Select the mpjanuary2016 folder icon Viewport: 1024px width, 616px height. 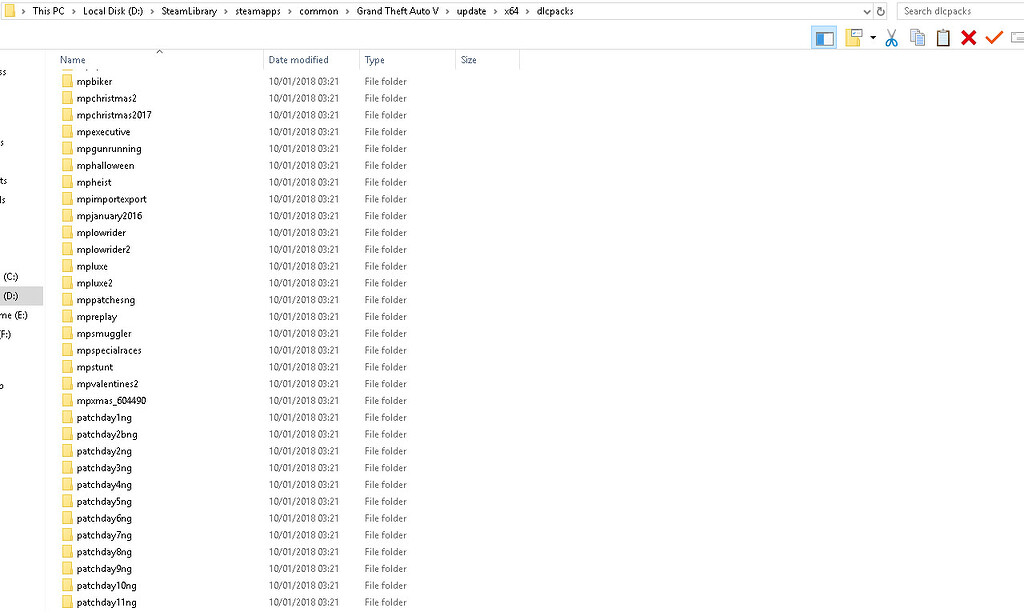(x=67, y=216)
